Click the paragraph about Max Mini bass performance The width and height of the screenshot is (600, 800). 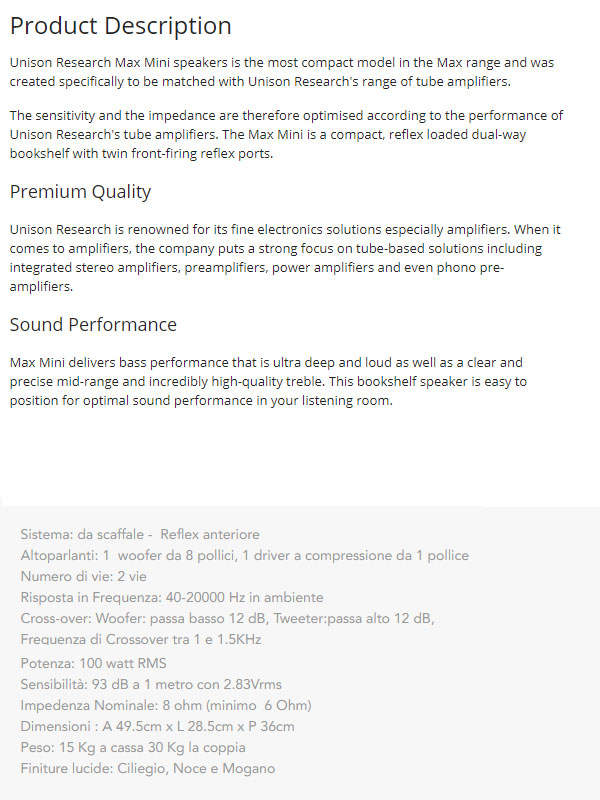tap(268, 382)
